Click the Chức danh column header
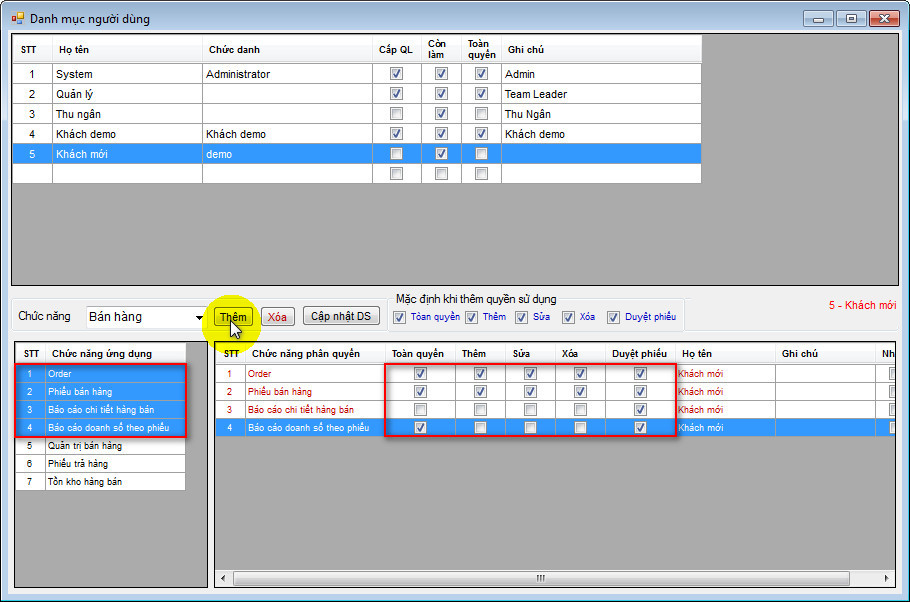Screen dimensions: 910x602 coord(287,49)
